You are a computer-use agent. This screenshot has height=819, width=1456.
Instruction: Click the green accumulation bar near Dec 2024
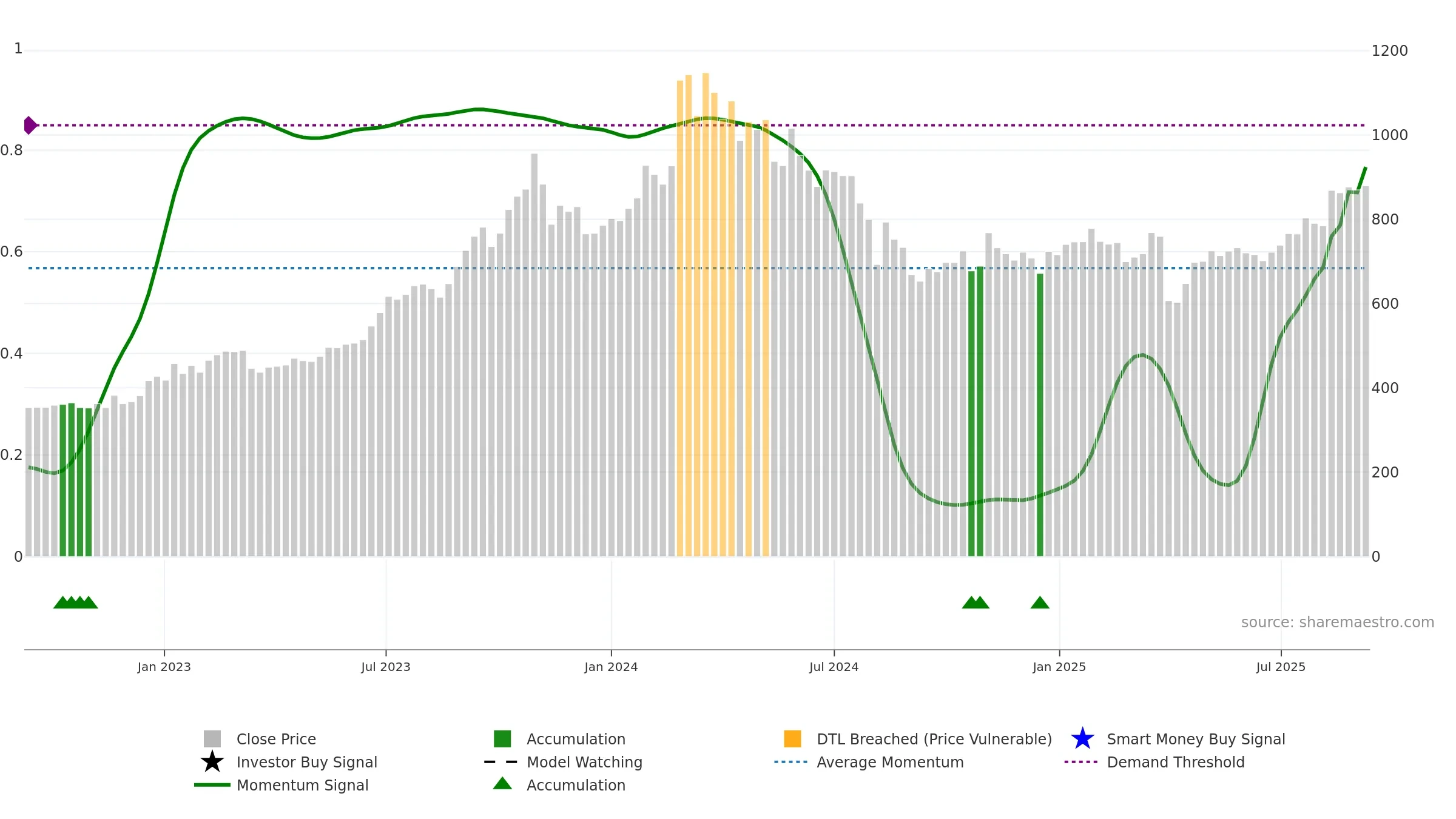click(1040, 415)
